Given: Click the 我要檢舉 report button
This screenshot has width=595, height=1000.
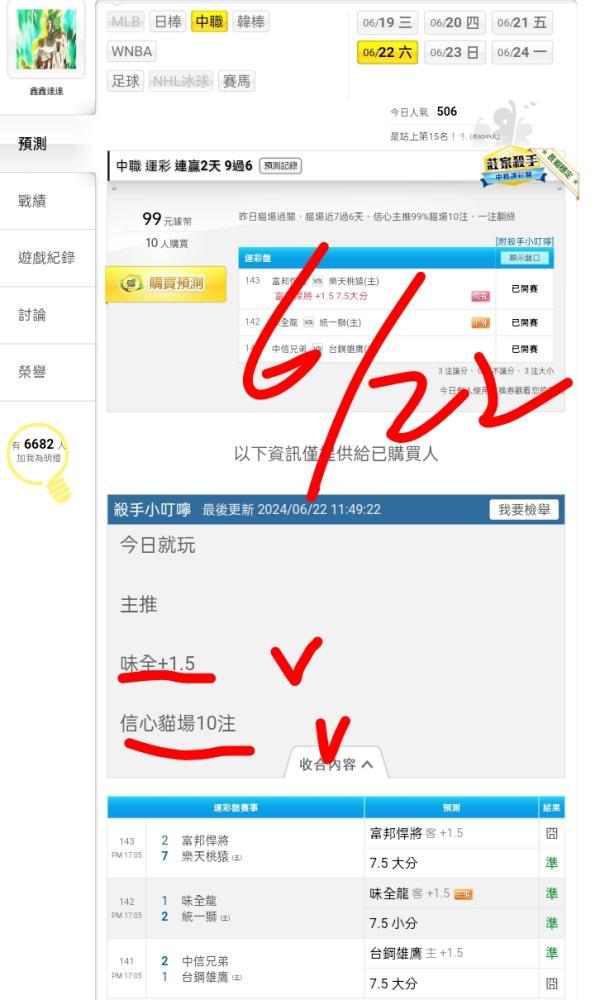Looking at the screenshot, I should pos(524,510).
